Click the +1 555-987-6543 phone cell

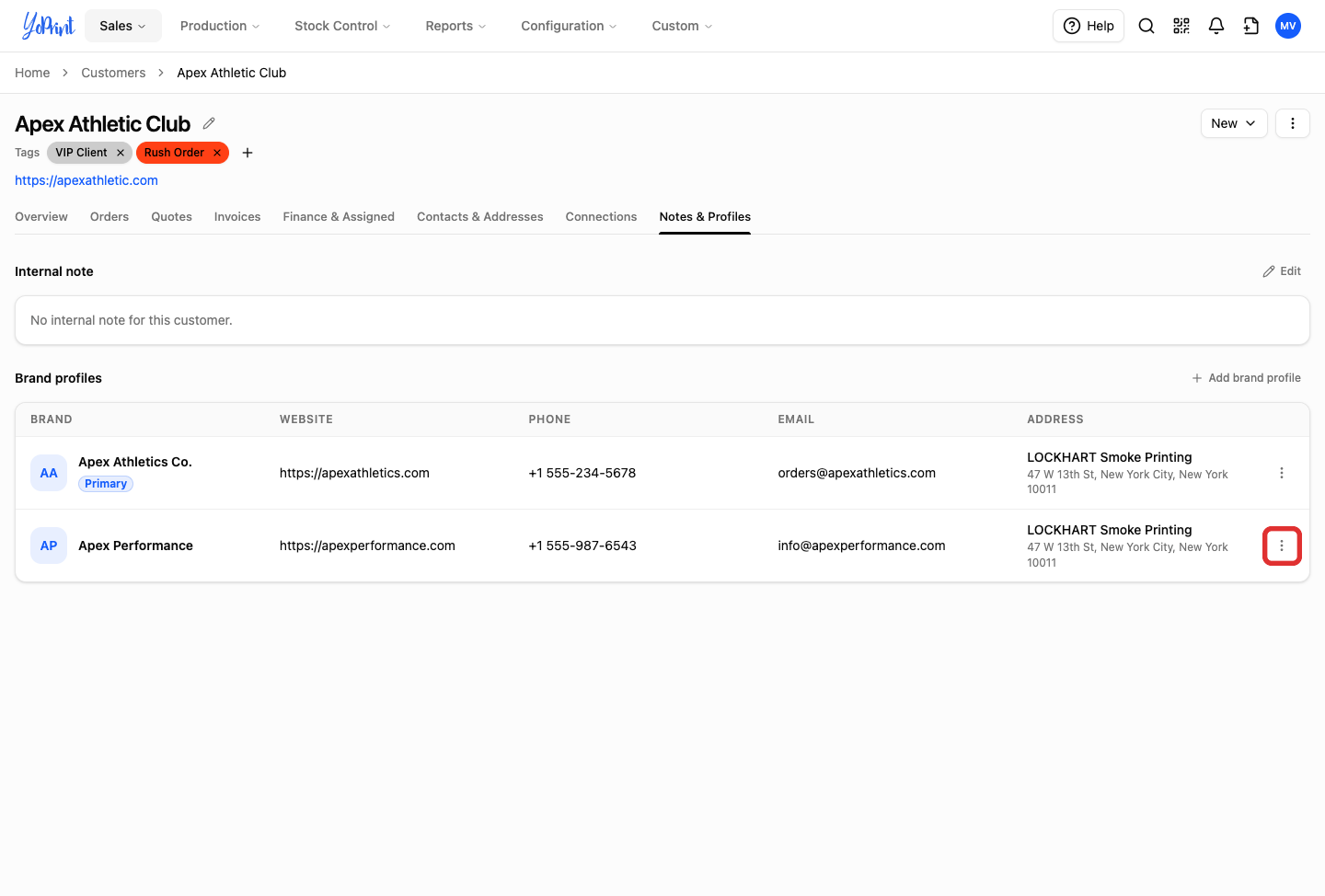[582, 546]
